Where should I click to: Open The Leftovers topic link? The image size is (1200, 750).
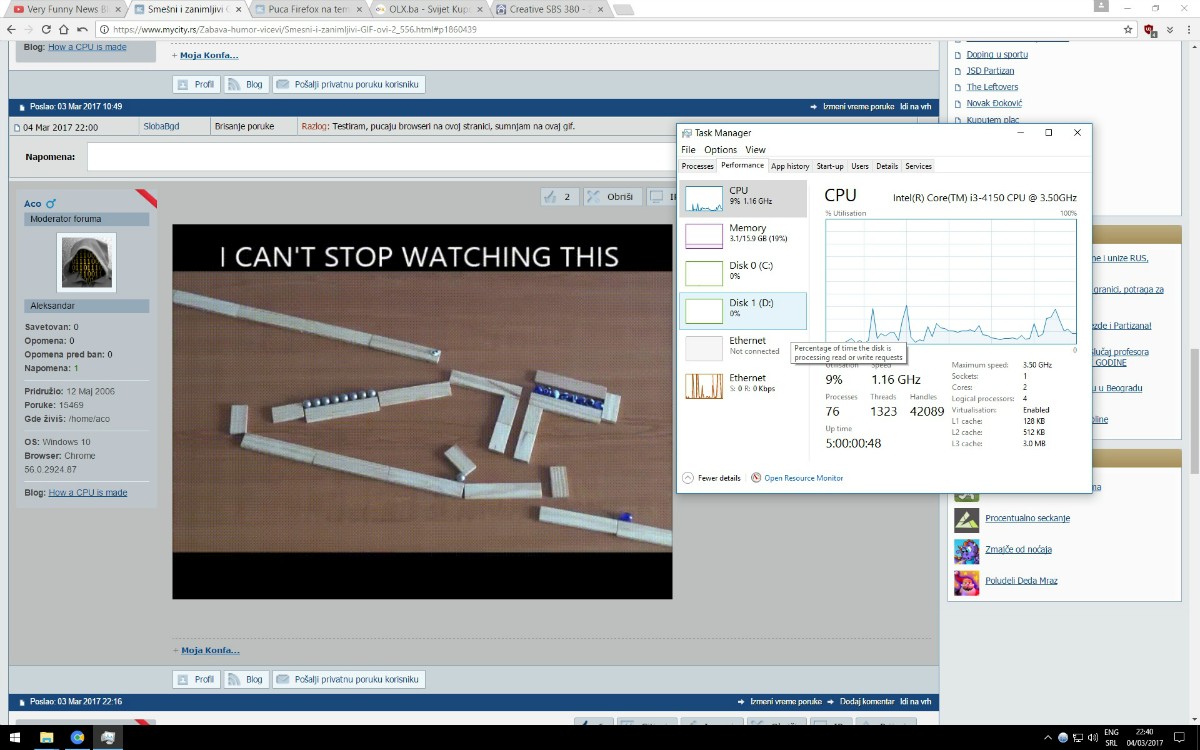pos(992,87)
